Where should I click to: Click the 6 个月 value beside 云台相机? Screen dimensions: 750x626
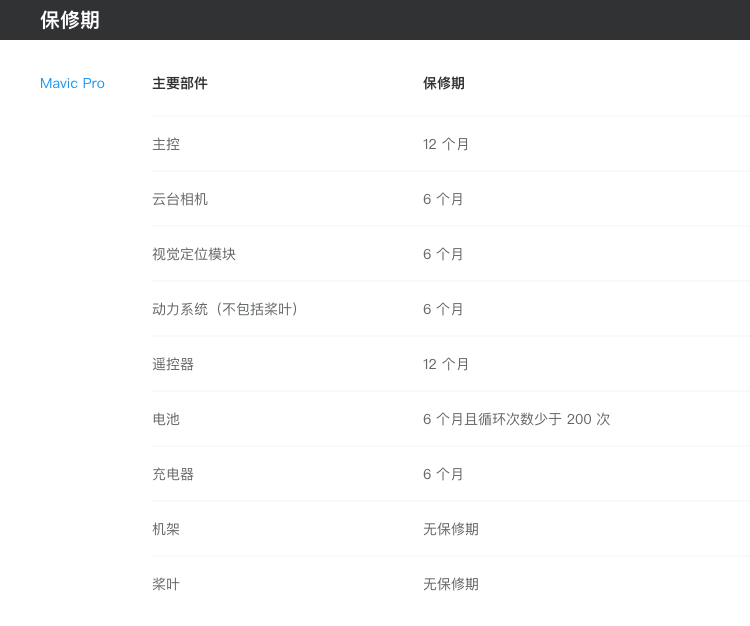[x=443, y=199]
